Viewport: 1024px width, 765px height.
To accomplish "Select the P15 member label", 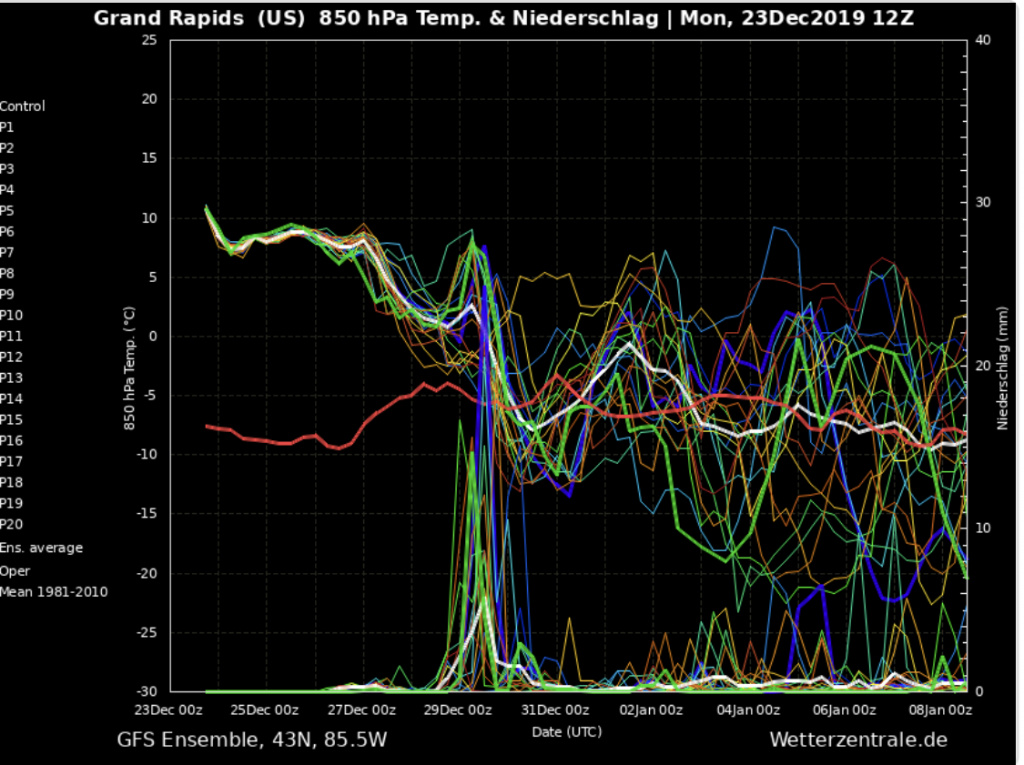I will (x=11, y=420).
